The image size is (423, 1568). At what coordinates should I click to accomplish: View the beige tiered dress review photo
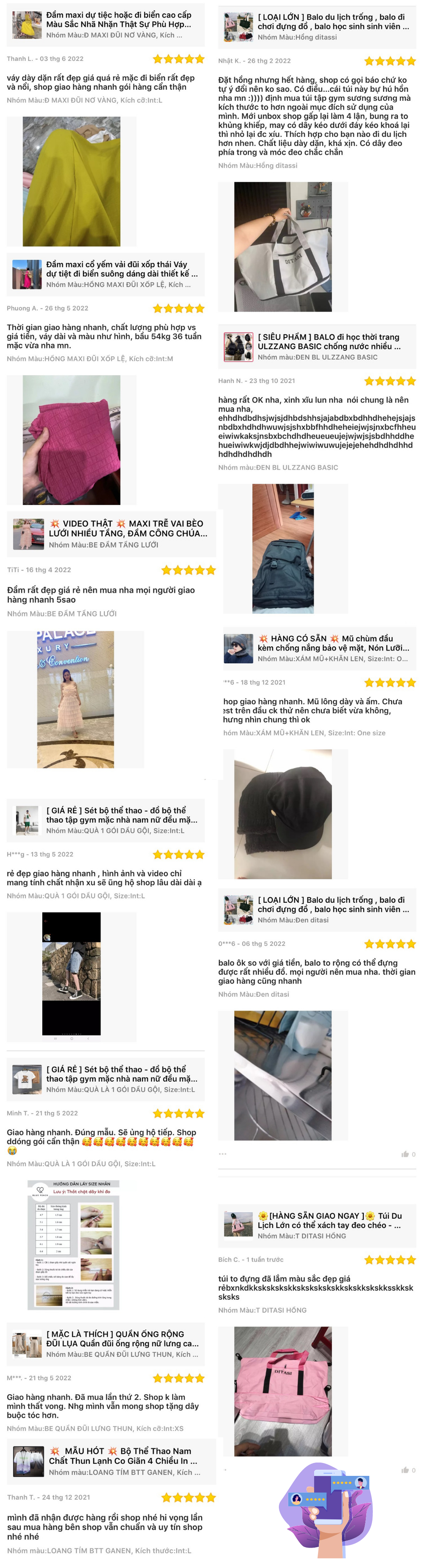click(75, 699)
